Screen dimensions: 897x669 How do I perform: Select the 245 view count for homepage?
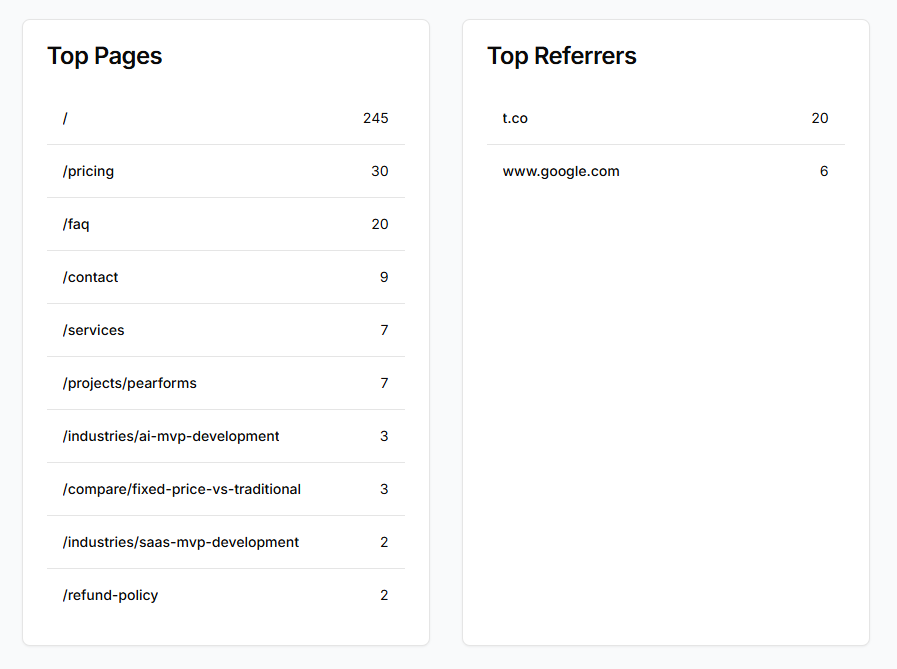coord(376,118)
